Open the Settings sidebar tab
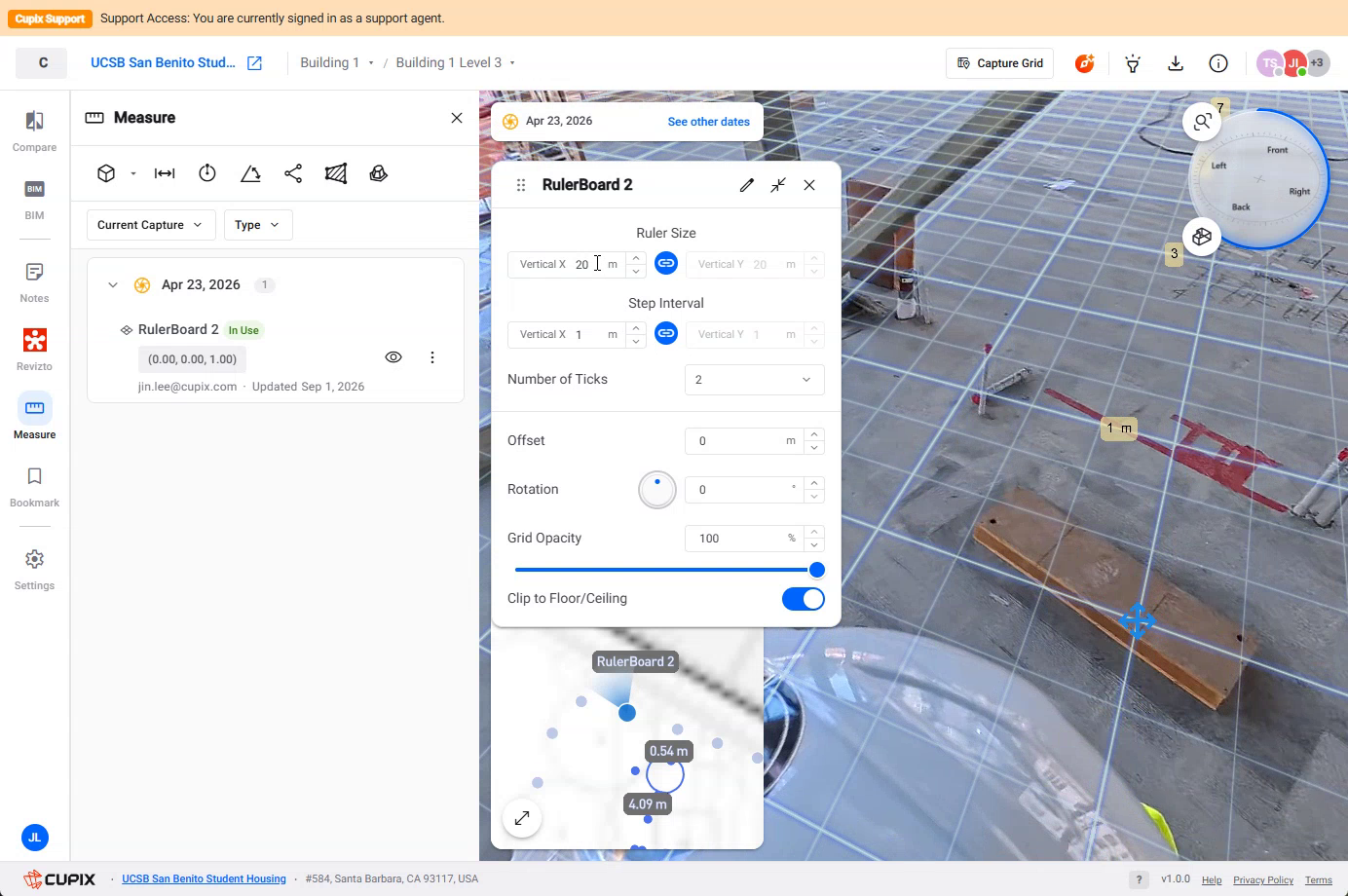Viewport: 1348px width, 896px height. (35, 570)
